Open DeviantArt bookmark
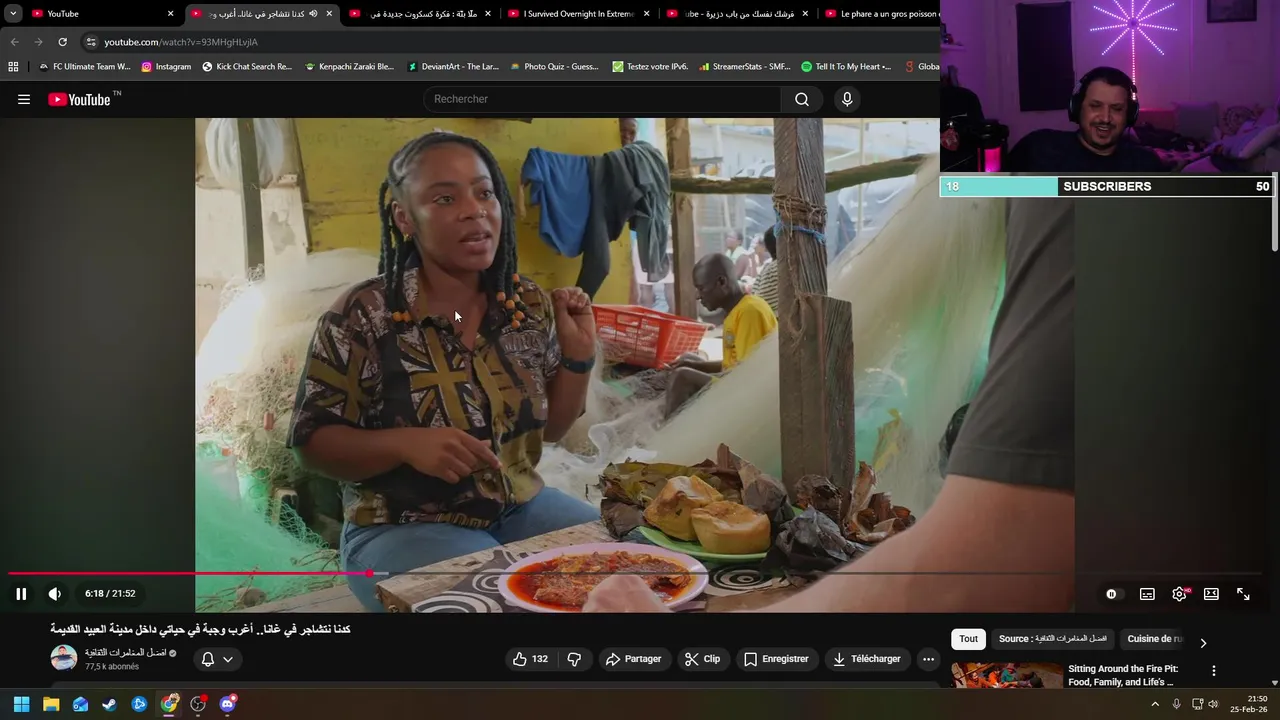This screenshot has height=720, width=1280. pyautogui.click(x=452, y=67)
